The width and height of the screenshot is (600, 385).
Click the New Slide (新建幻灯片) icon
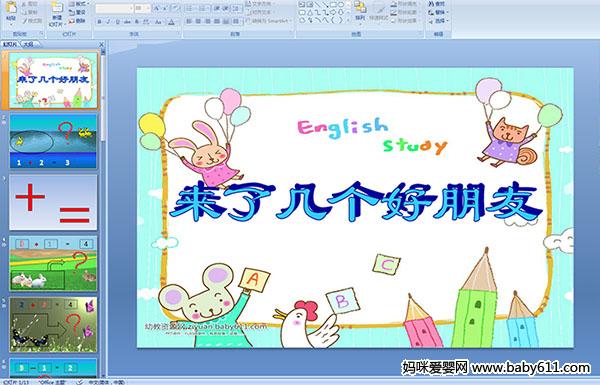[57, 8]
